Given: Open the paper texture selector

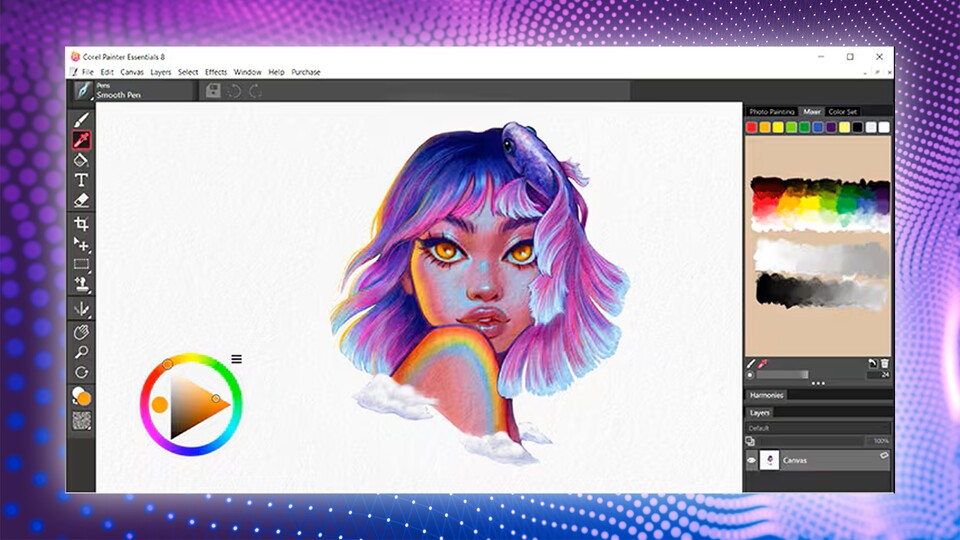Looking at the screenshot, I should [x=81, y=421].
